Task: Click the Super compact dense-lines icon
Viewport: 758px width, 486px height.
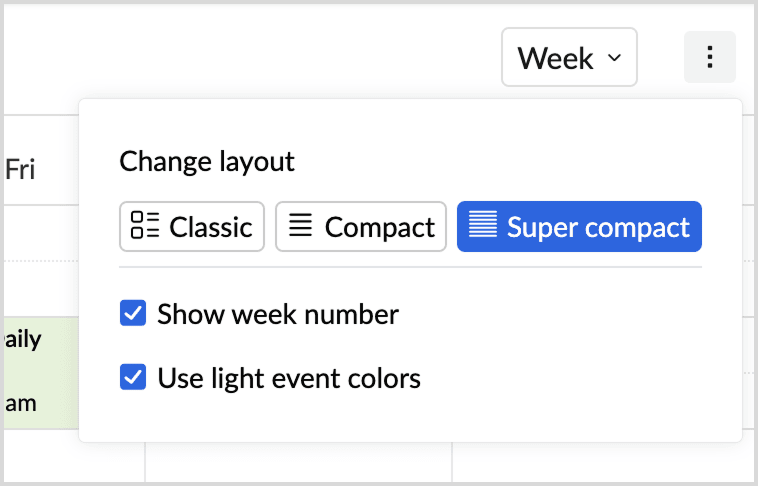Action: click(483, 227)
